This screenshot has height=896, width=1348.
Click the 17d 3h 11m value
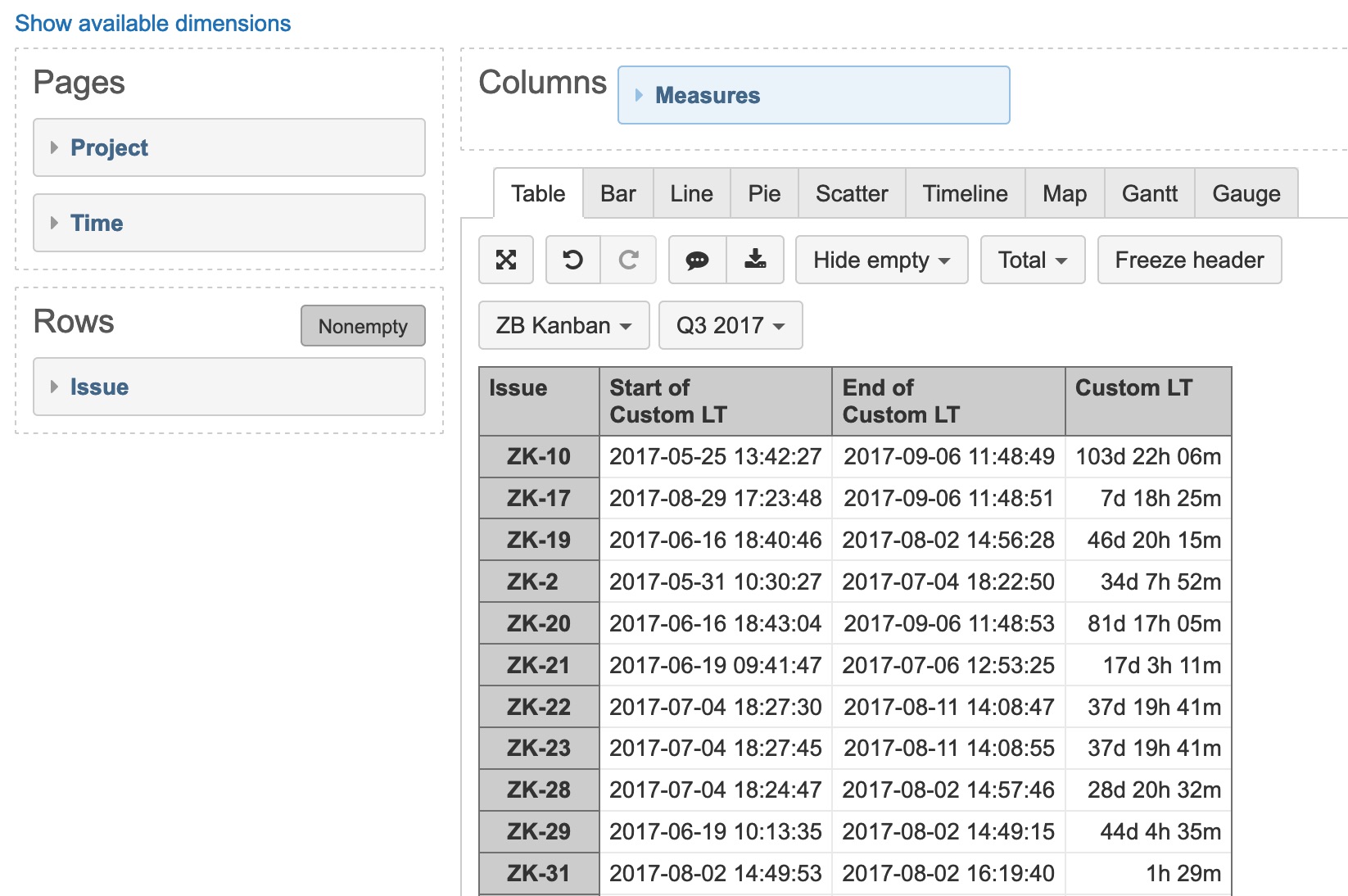coord(1148,665)
